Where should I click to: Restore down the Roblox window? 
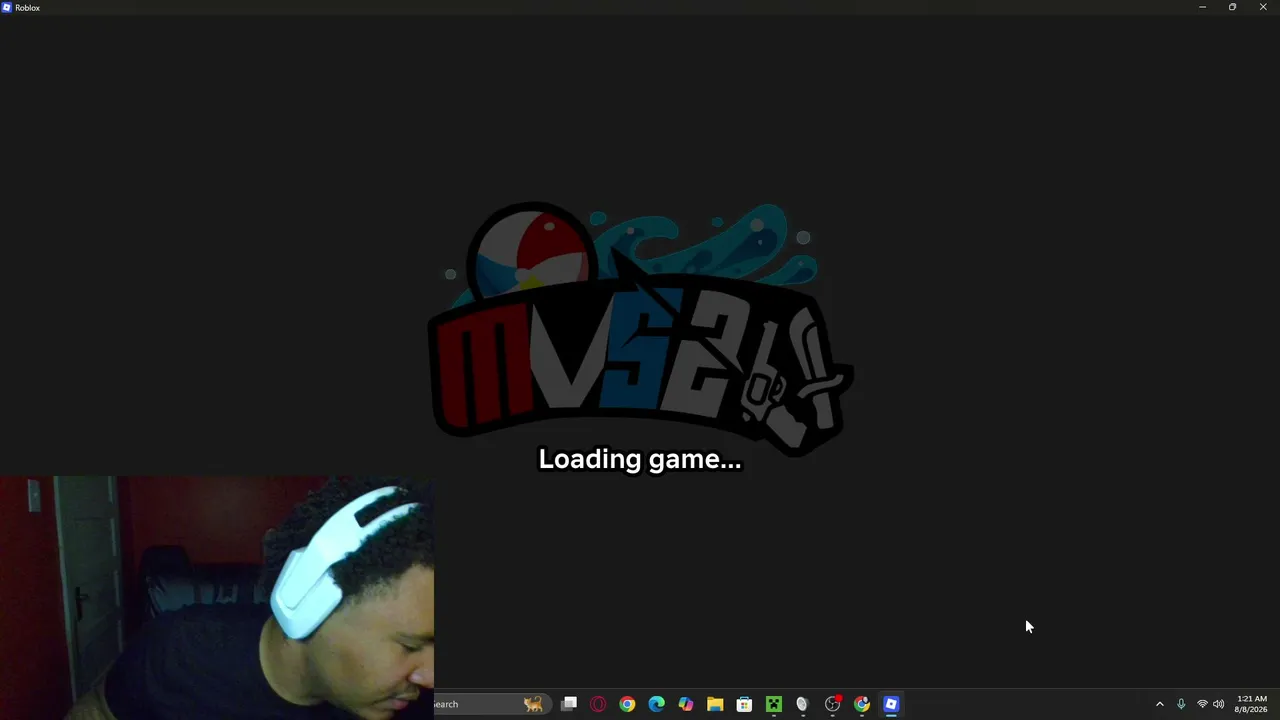click(x=1232, y=7)
